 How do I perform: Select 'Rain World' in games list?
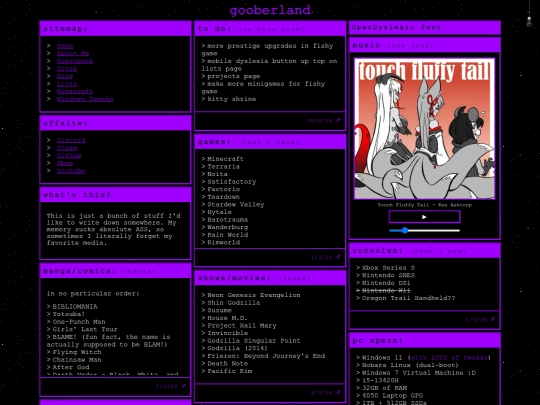[227, 235]
